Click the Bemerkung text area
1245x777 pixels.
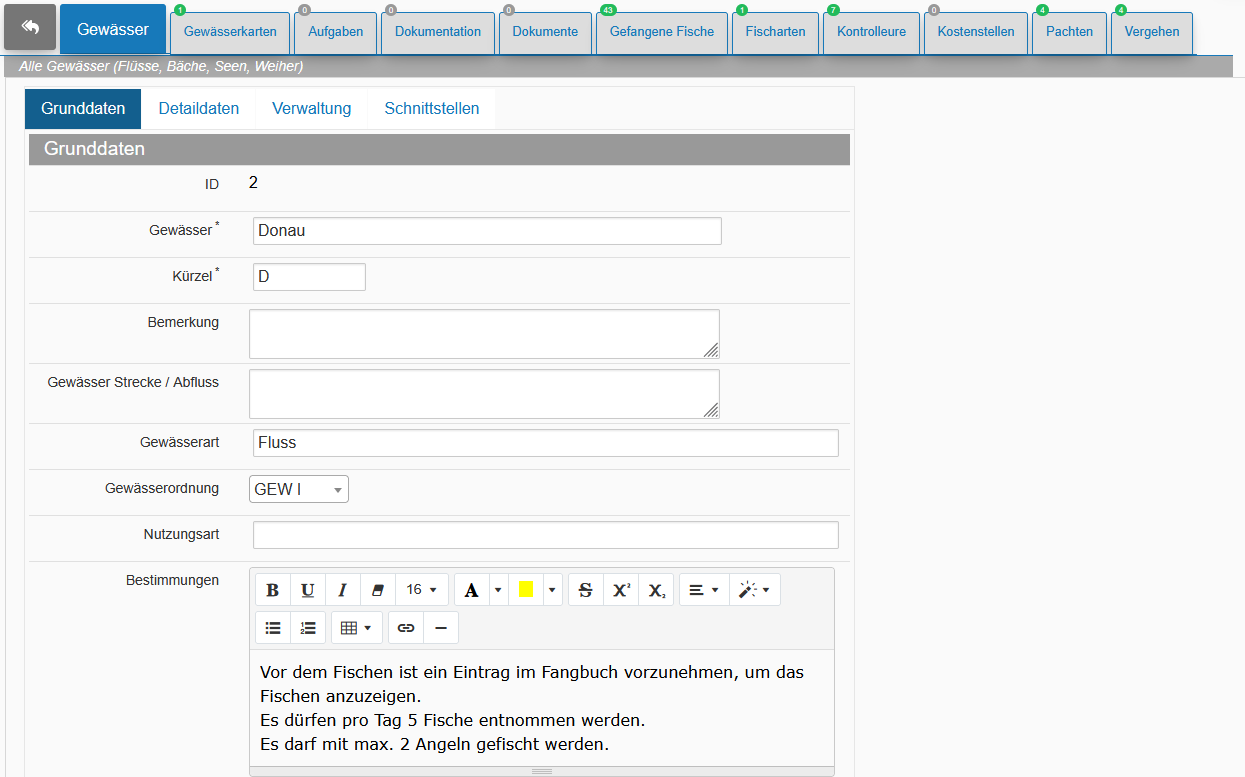(x=484, y=334)
